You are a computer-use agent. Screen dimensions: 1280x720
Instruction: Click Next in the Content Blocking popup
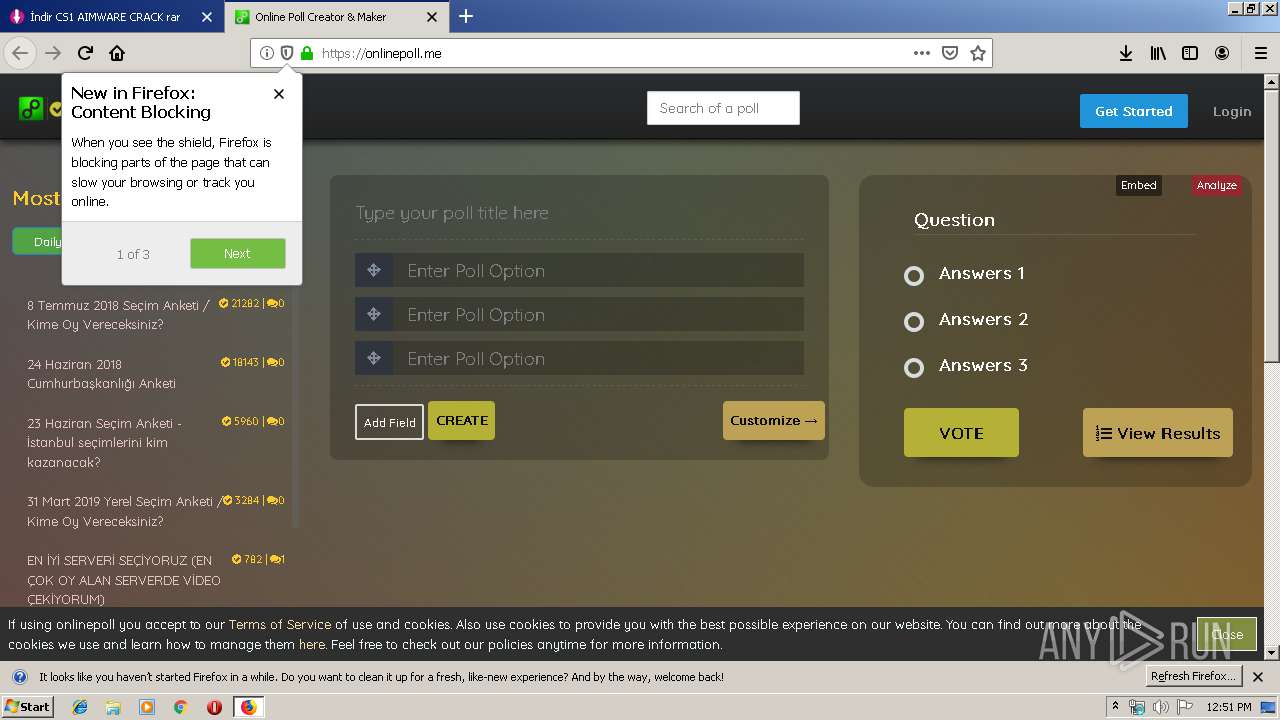238,253
